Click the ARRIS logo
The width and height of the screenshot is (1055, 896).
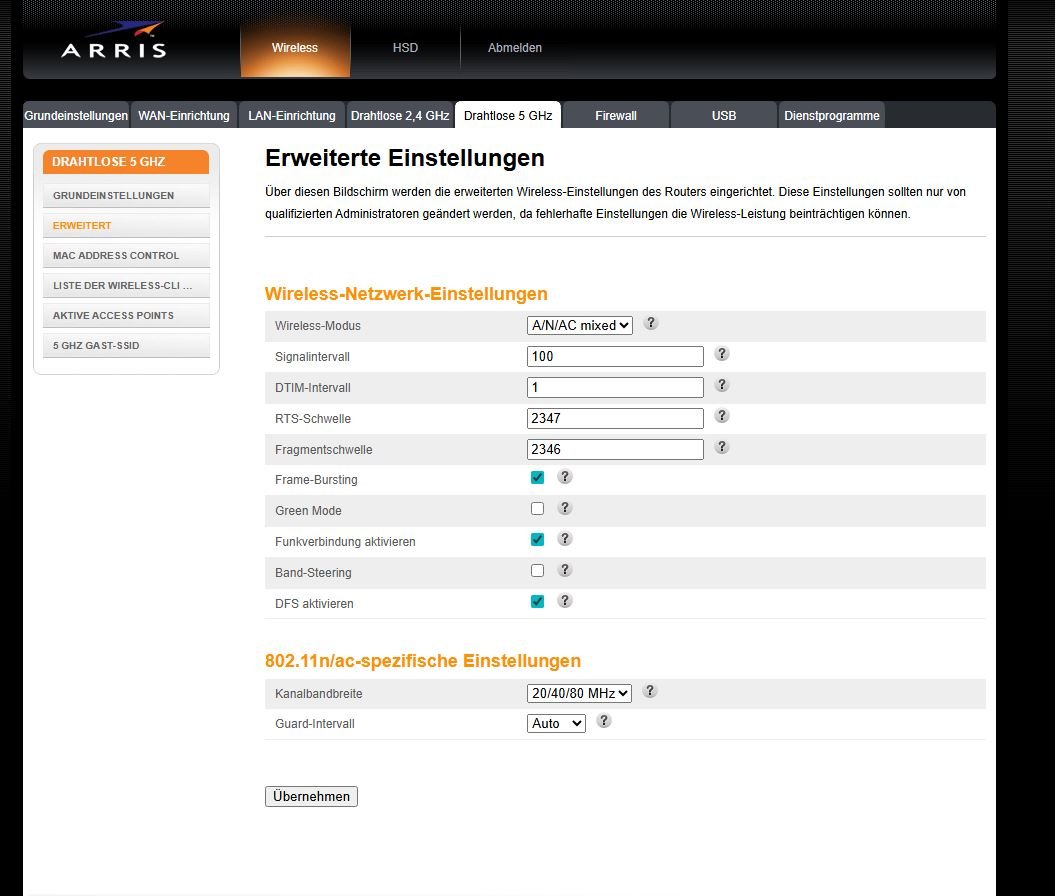(x=114, y=41)
